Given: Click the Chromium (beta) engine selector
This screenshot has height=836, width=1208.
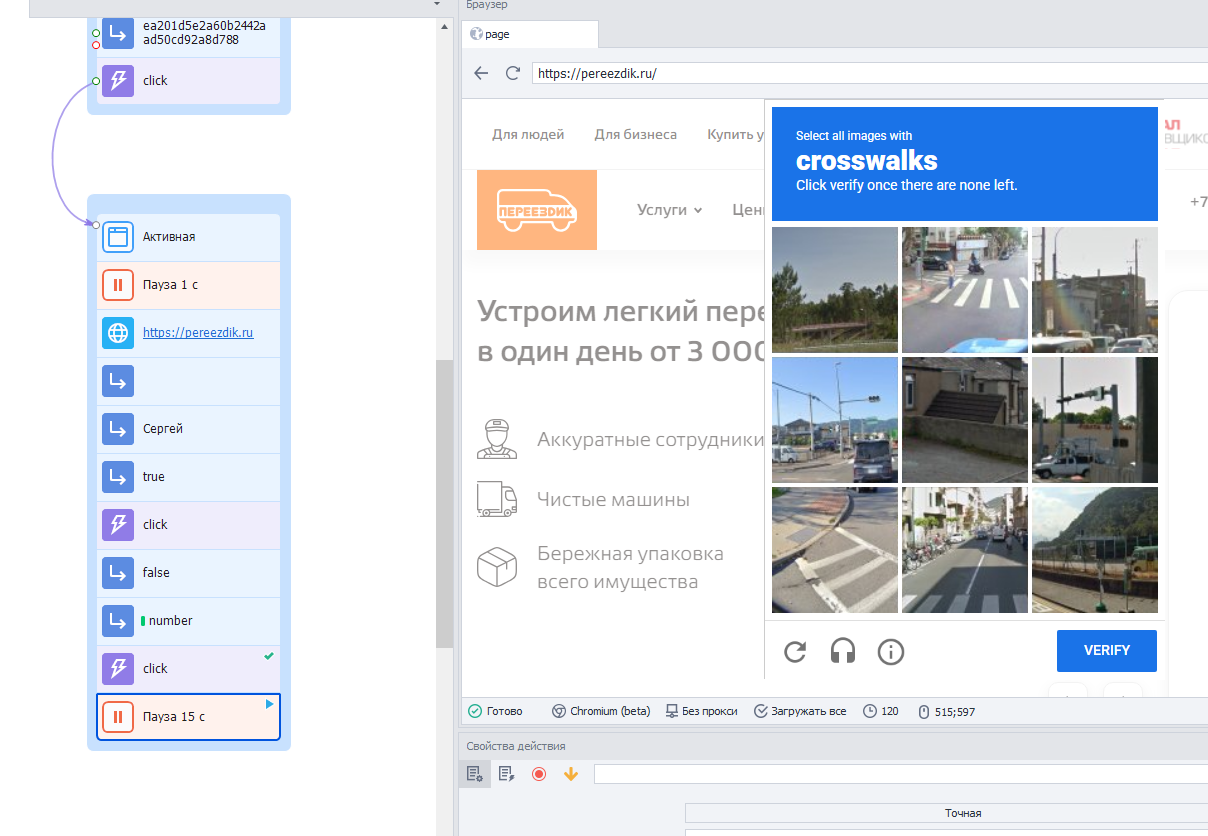Looking at the screenshot, I should pos(601,711).
